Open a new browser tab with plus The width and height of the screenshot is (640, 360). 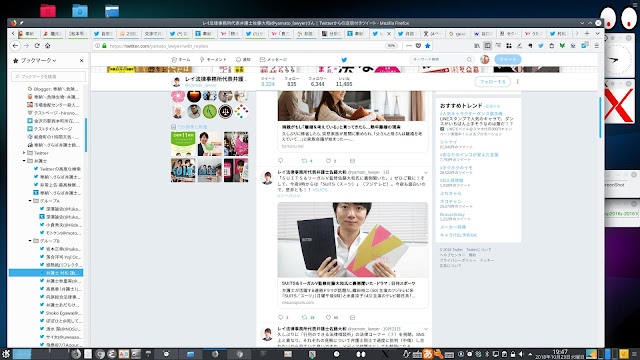click(587, 33)
